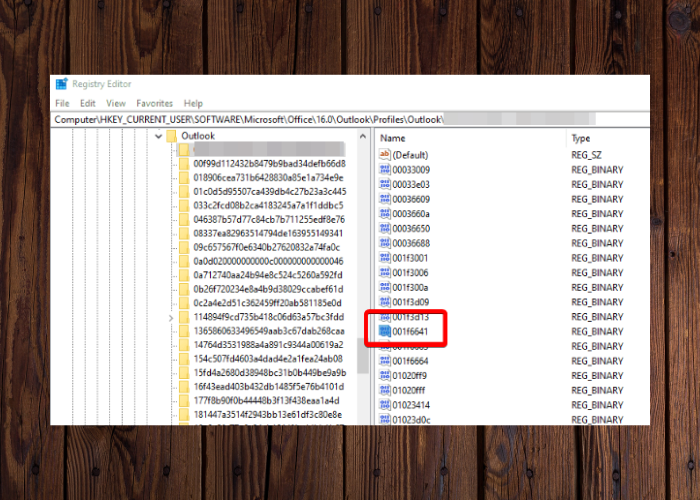Click binary icon of value 001f3d09
Viewport: 700px width, 500px height.
click(384, 302)
